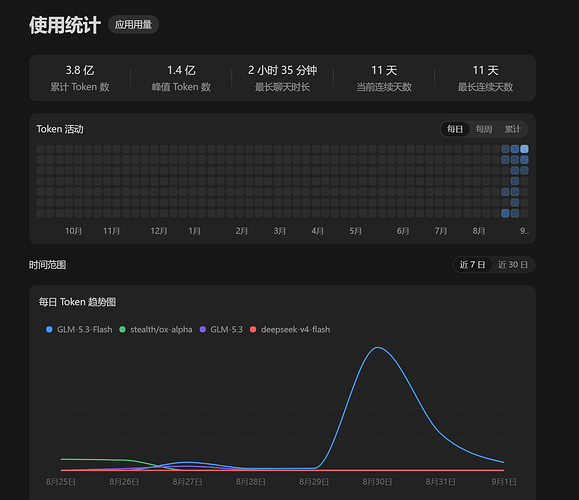Screen dimensions: 579x500
Task: Select the 每日 token activity view
Action: [455, 129]
